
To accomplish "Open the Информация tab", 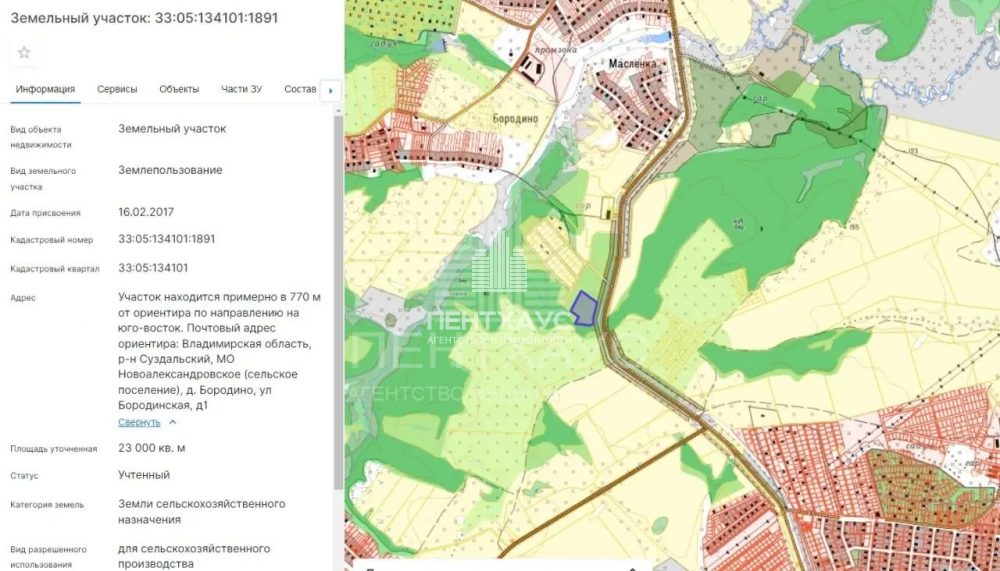I will (45, 89).
